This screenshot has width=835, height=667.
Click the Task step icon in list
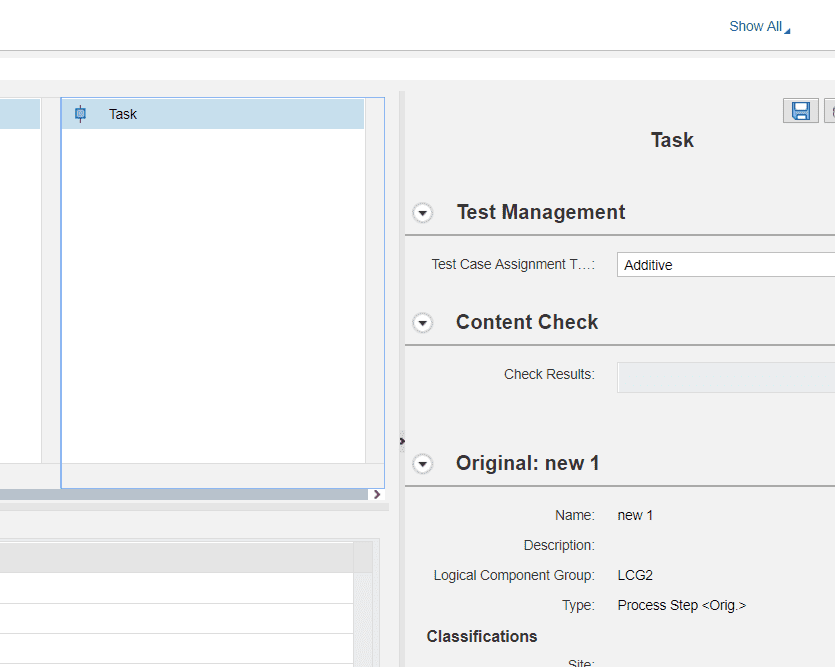click(80, 113)
